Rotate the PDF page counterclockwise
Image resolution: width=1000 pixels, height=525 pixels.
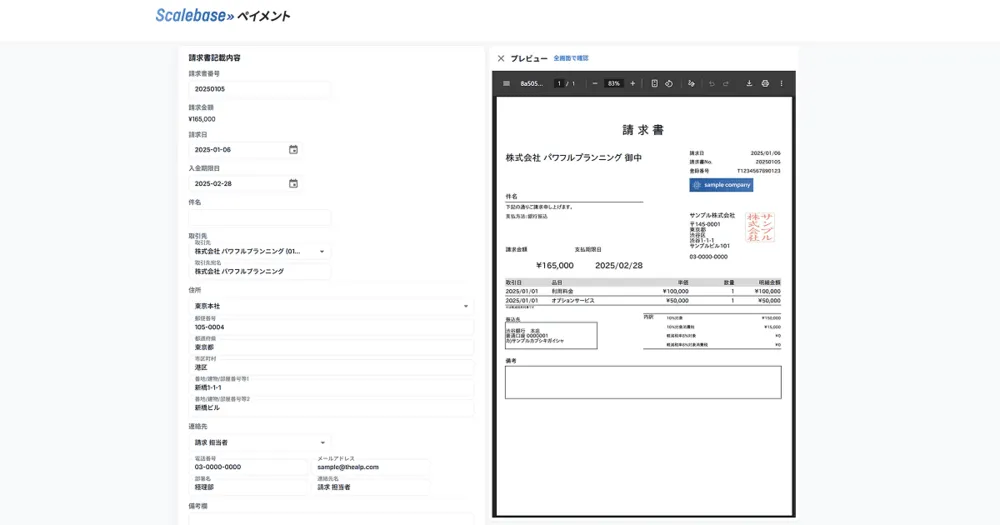click(x=669, y=83)
